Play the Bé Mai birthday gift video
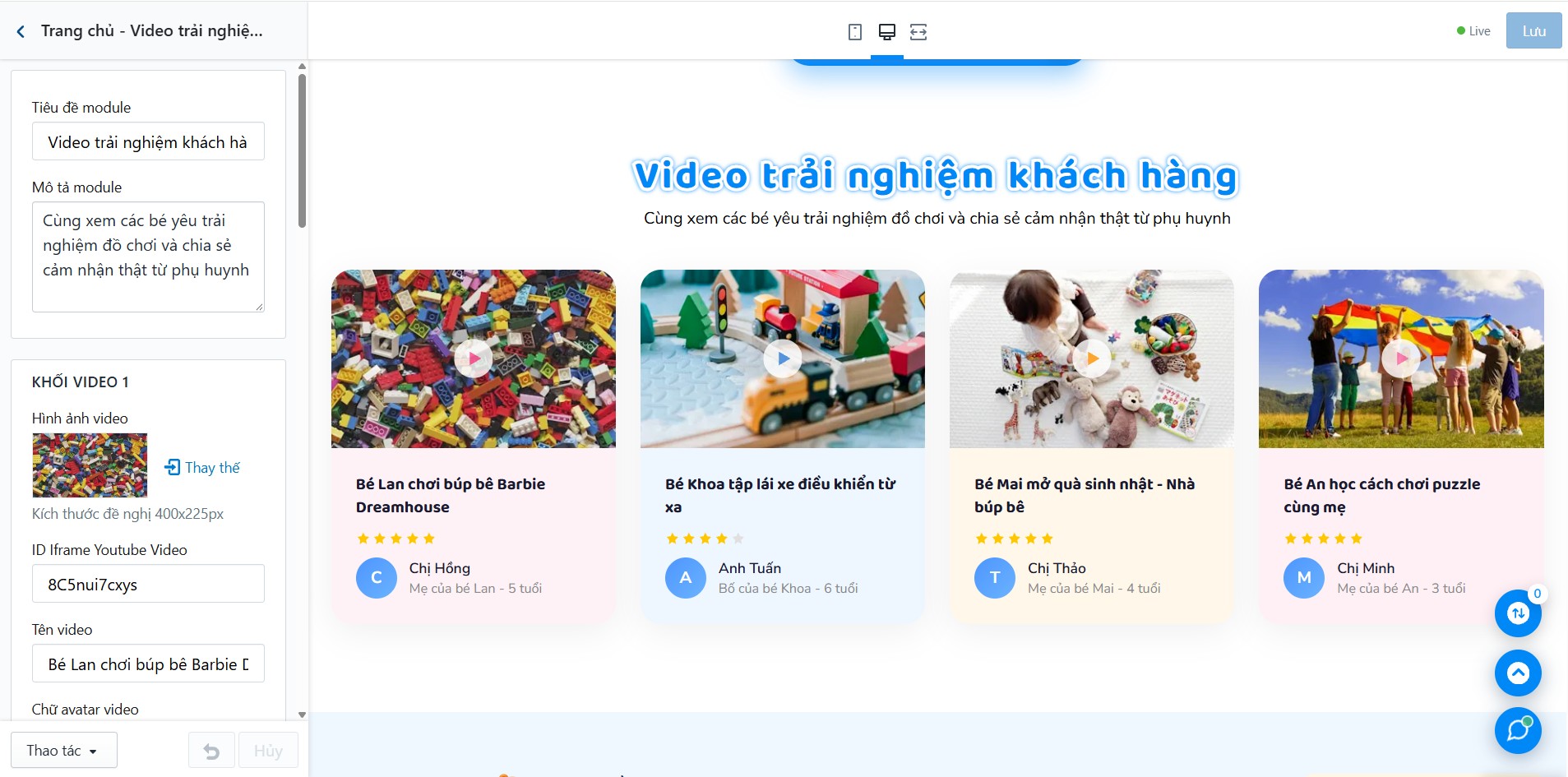 click(x=1092, y=358)
